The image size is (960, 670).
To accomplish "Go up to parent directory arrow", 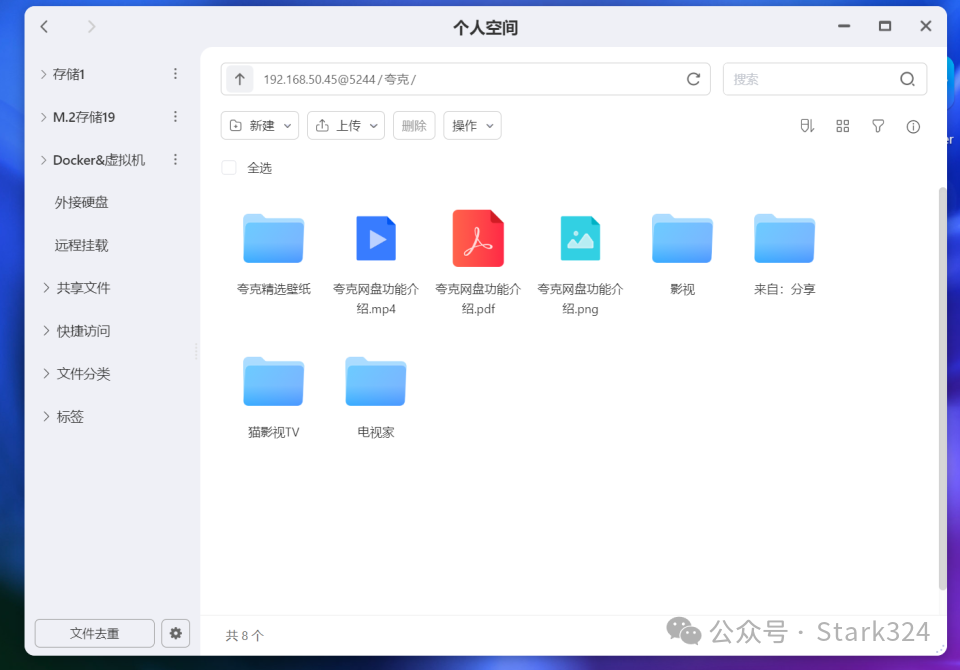I will [239, 79].
